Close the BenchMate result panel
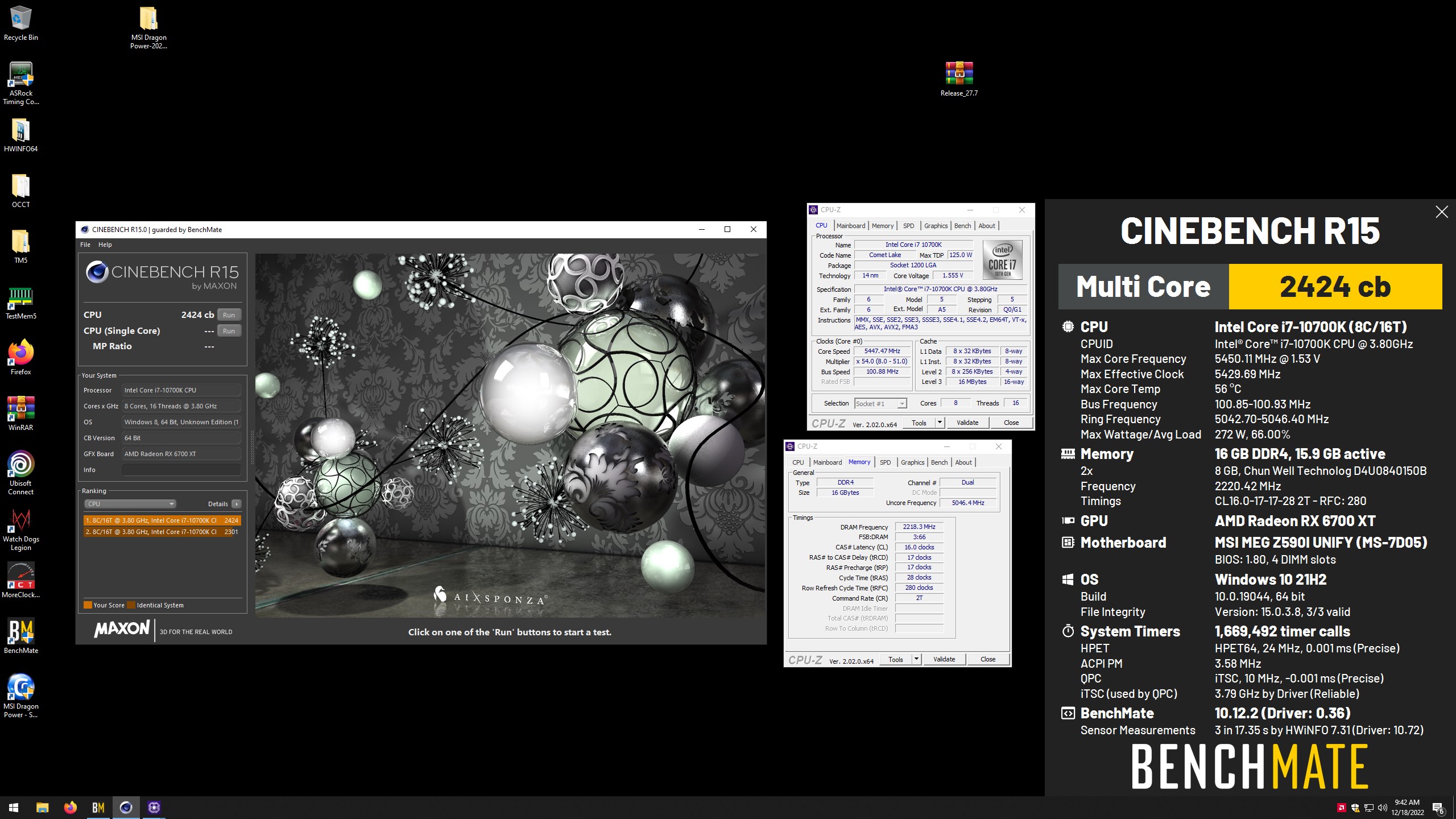1456x819 pixels. (x=1441, y=212)
